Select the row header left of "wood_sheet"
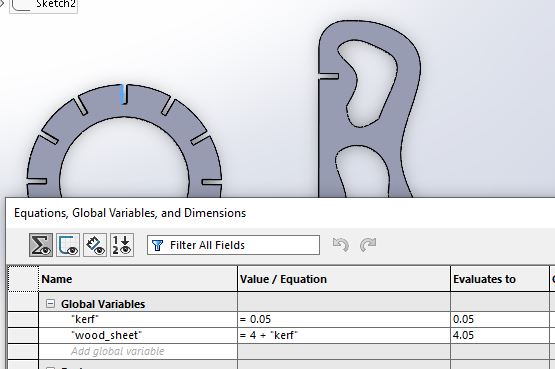This screenshot has width=555, height=369. coord(23,335)
